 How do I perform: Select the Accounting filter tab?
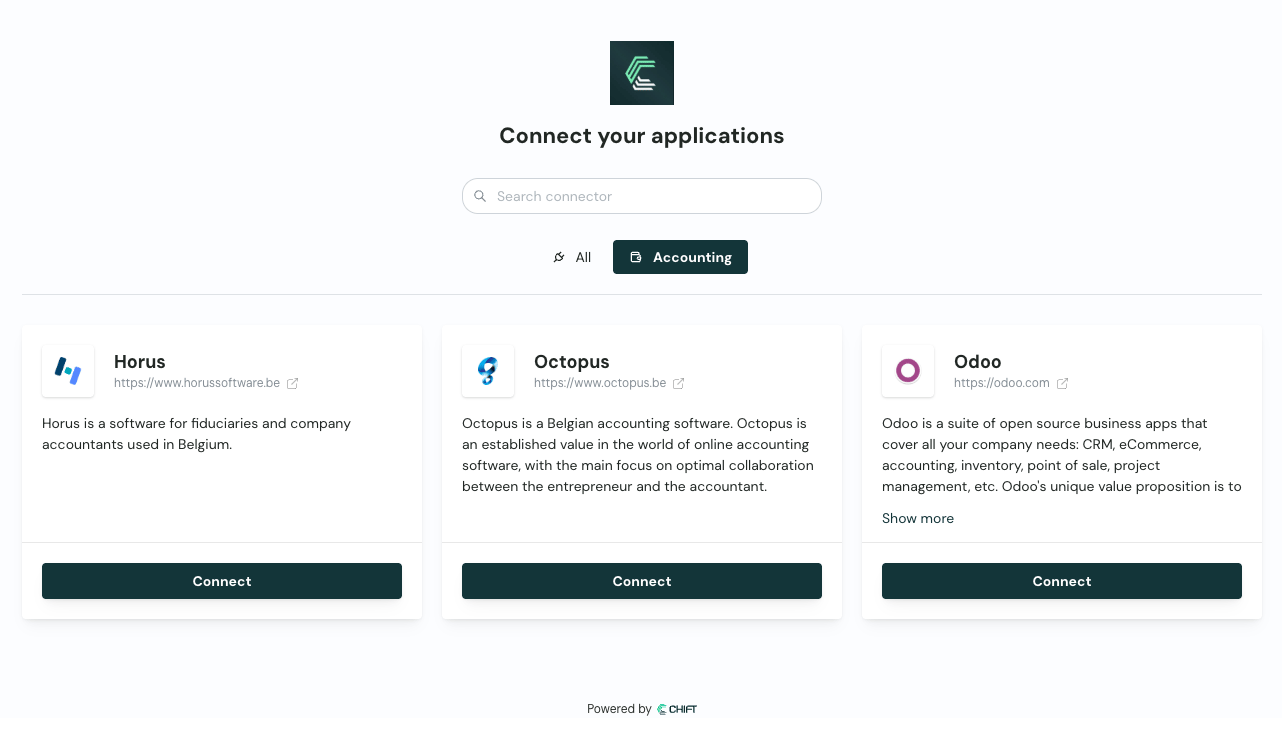[x=680, y=257]
